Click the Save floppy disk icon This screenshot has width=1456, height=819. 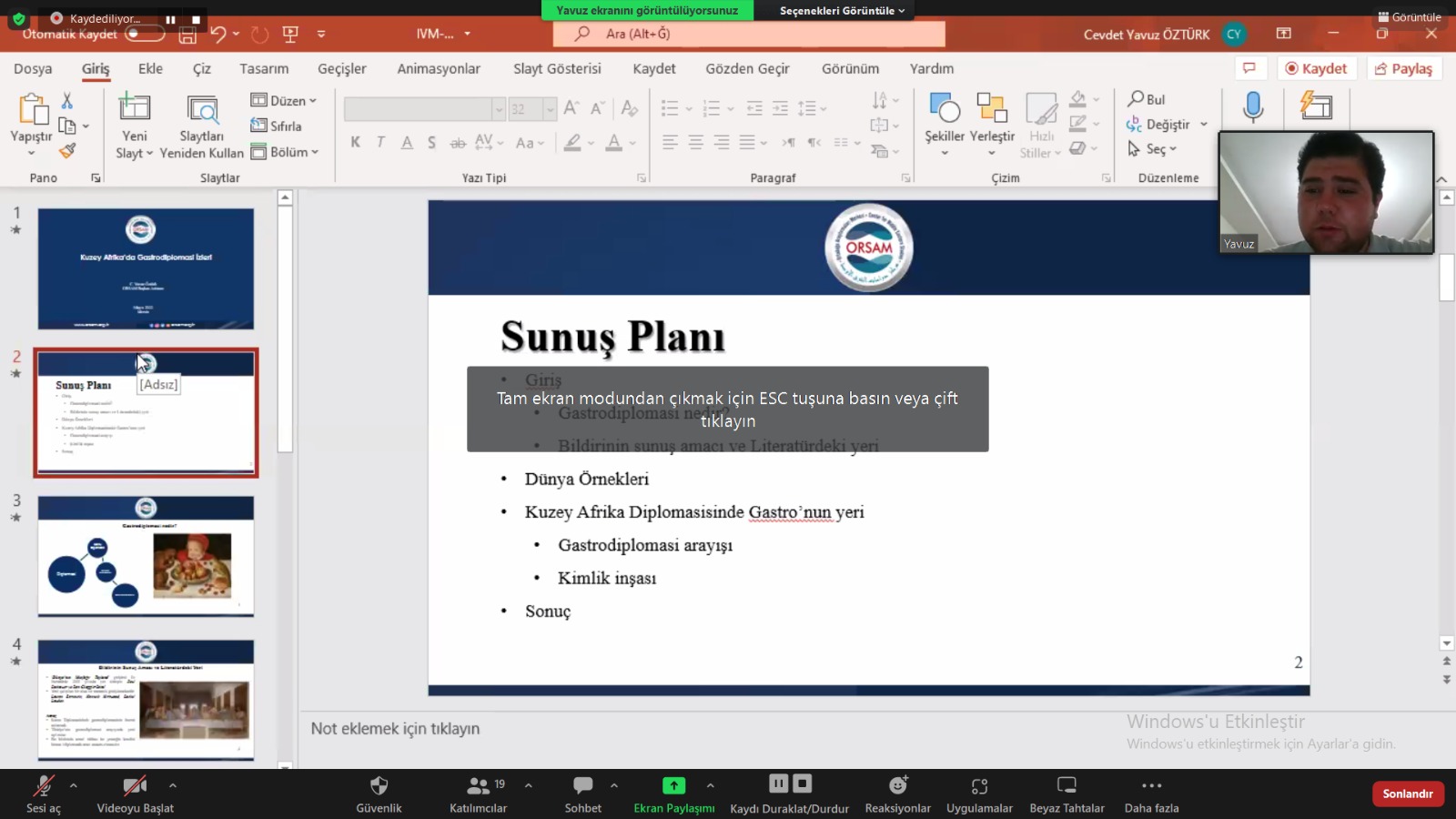point(187,35)
